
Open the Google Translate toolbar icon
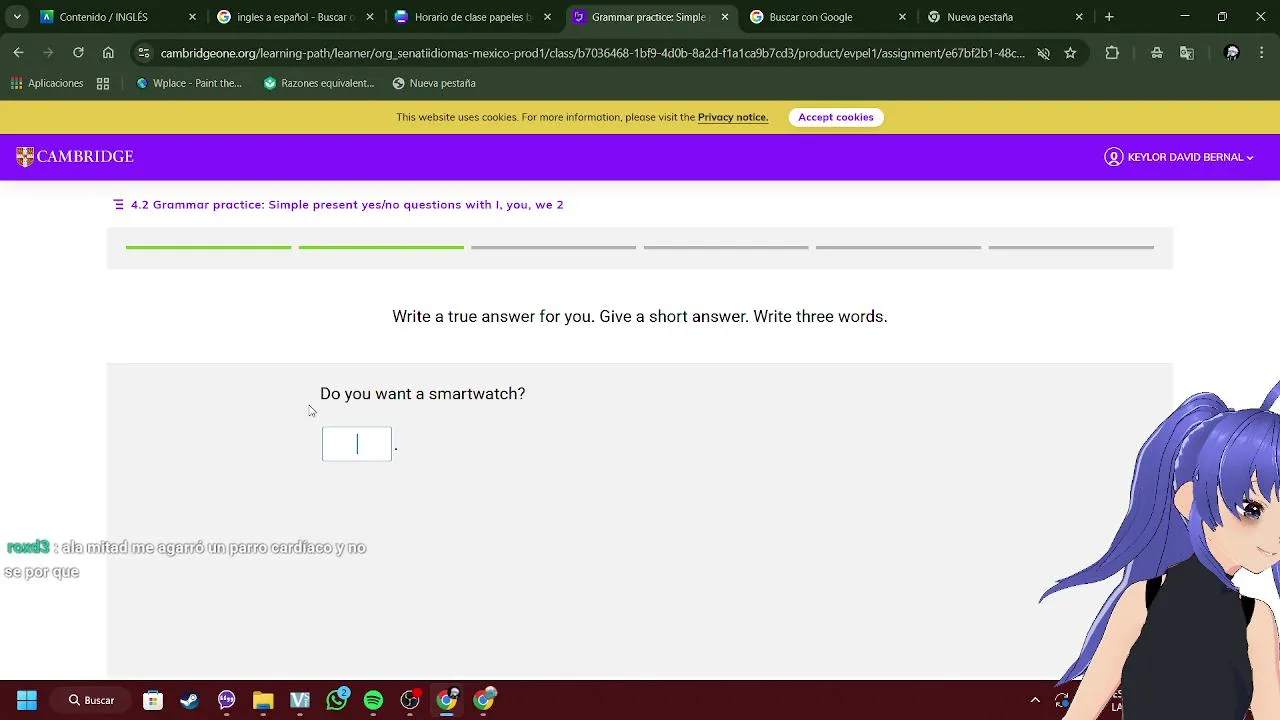click(1187, 53)
